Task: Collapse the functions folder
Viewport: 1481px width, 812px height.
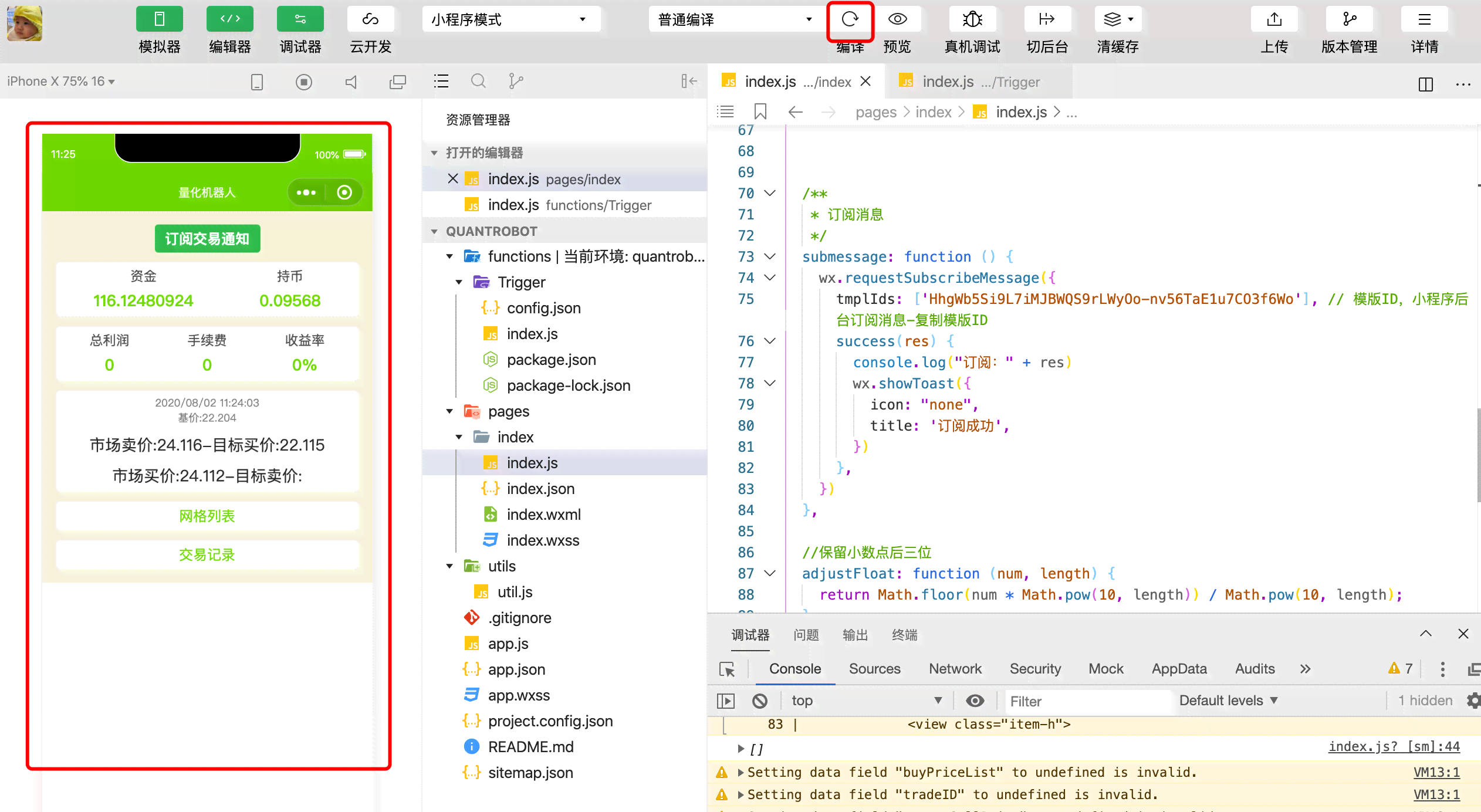Action: [449, 256]
